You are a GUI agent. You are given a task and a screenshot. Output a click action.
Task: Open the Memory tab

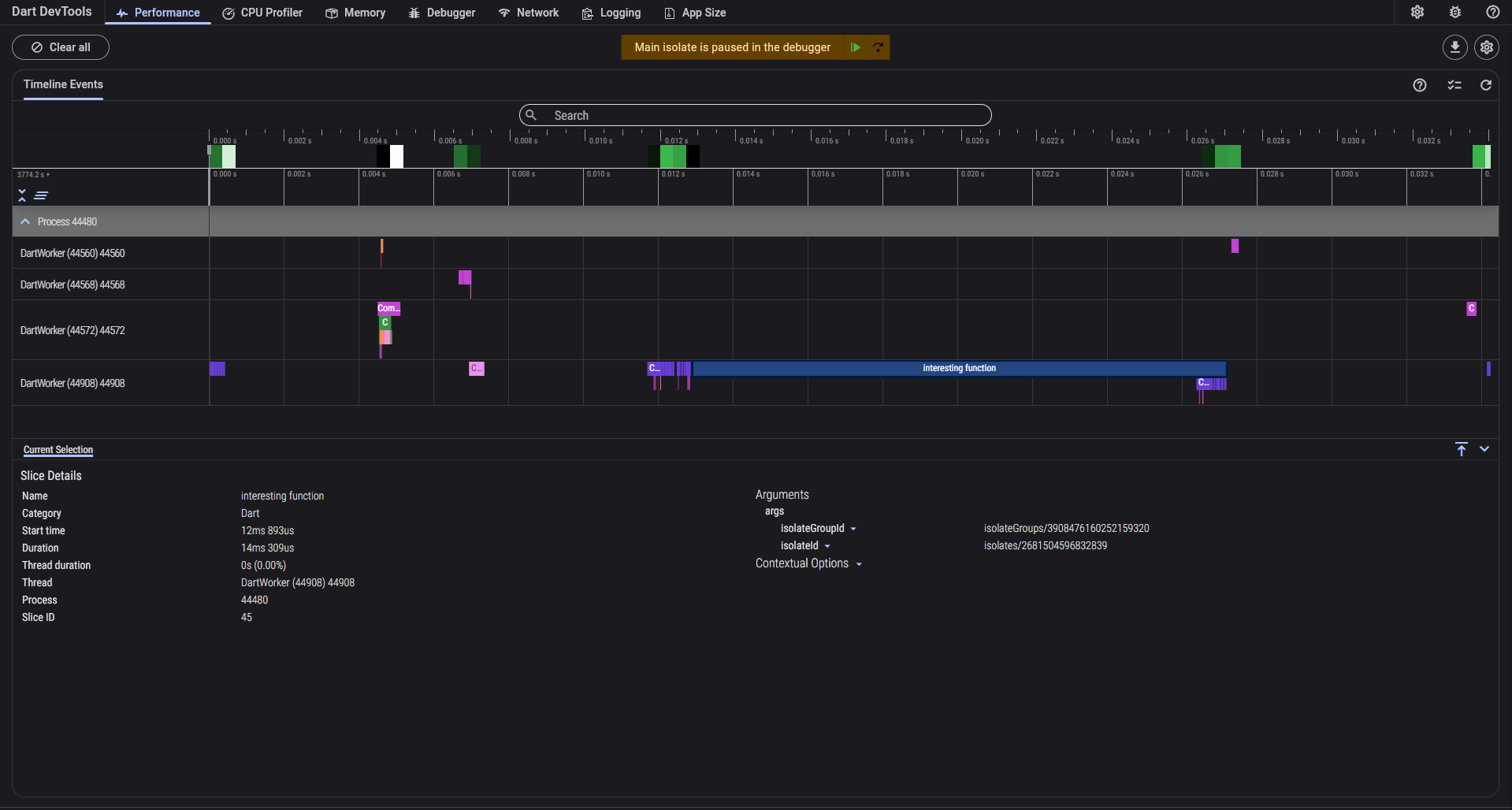coord(355,13)
